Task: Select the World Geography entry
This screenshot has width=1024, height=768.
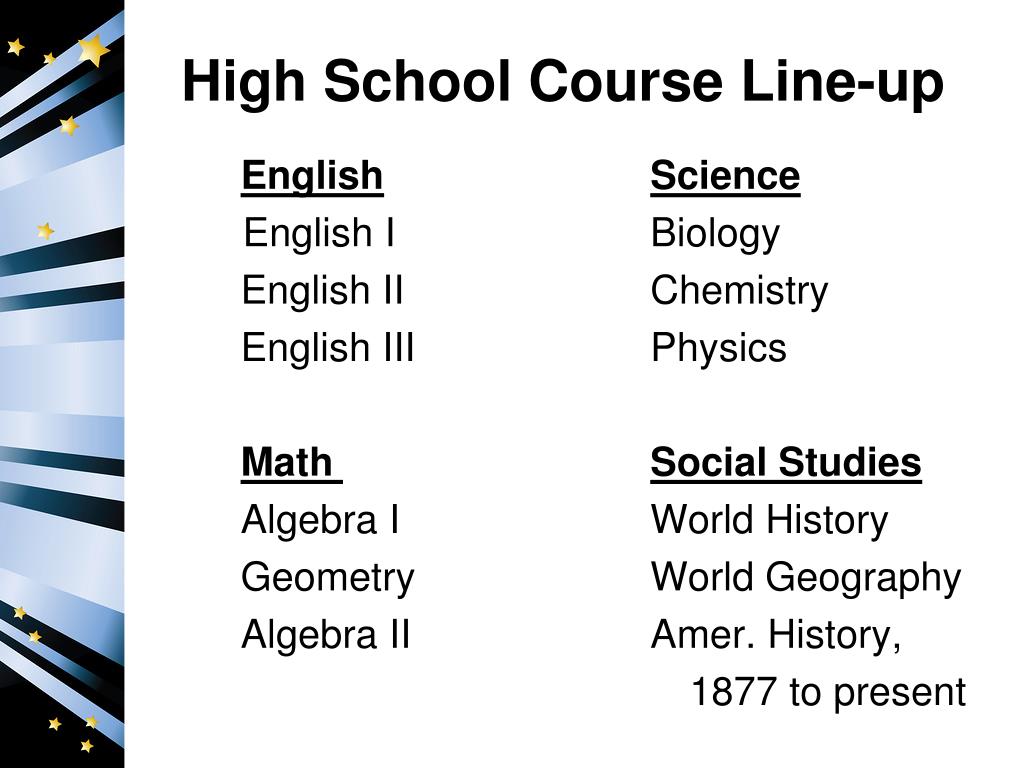Action: click(806, 578)
